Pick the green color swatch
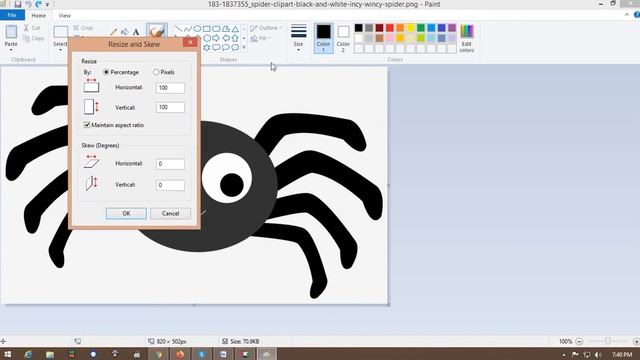 pyautogui.click(x=421, y=28)
